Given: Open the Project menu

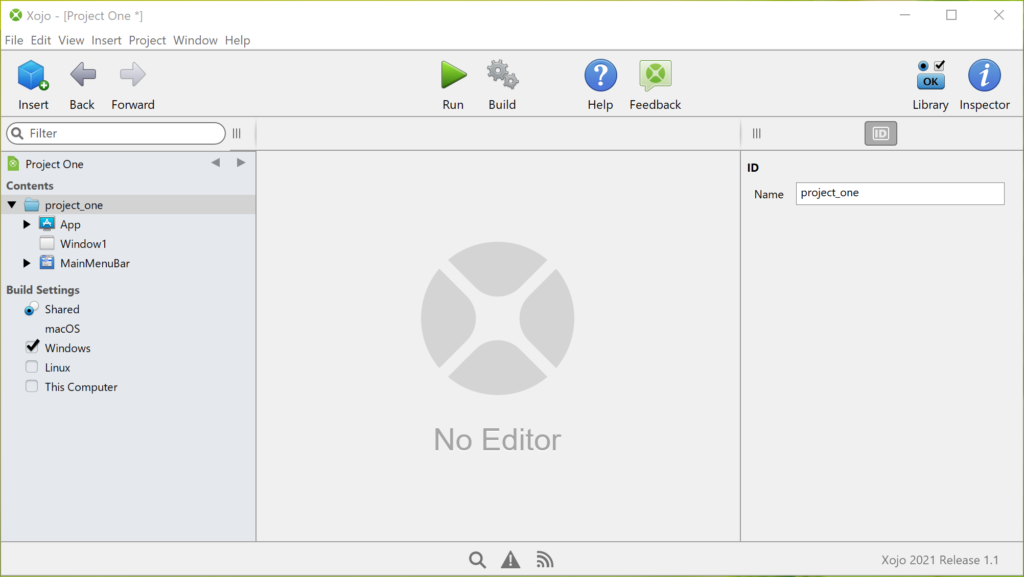Looking at the screenshot, I should coord(147,40).
